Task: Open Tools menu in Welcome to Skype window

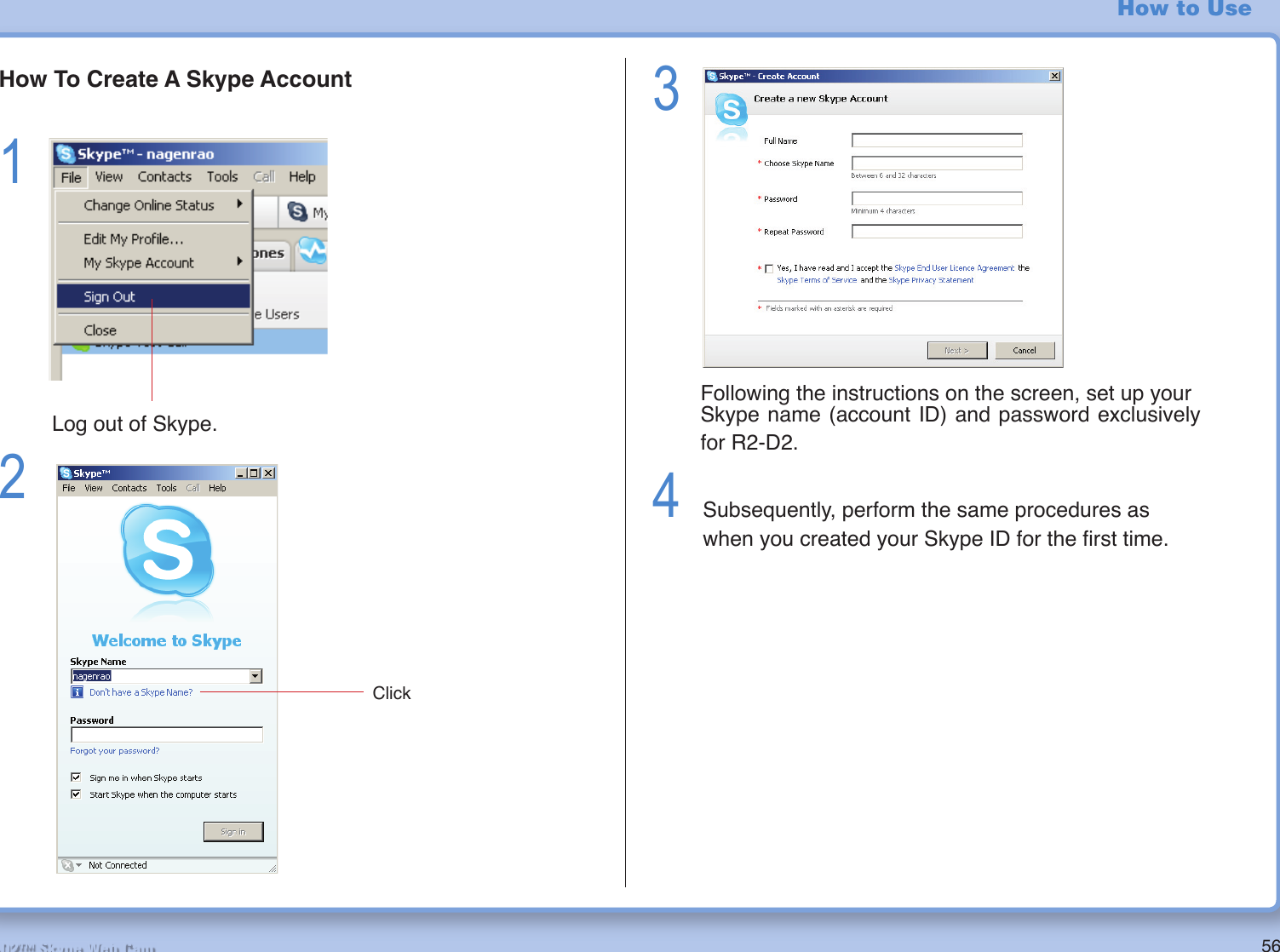Action: pyautogui.click(x=166, y=488)
